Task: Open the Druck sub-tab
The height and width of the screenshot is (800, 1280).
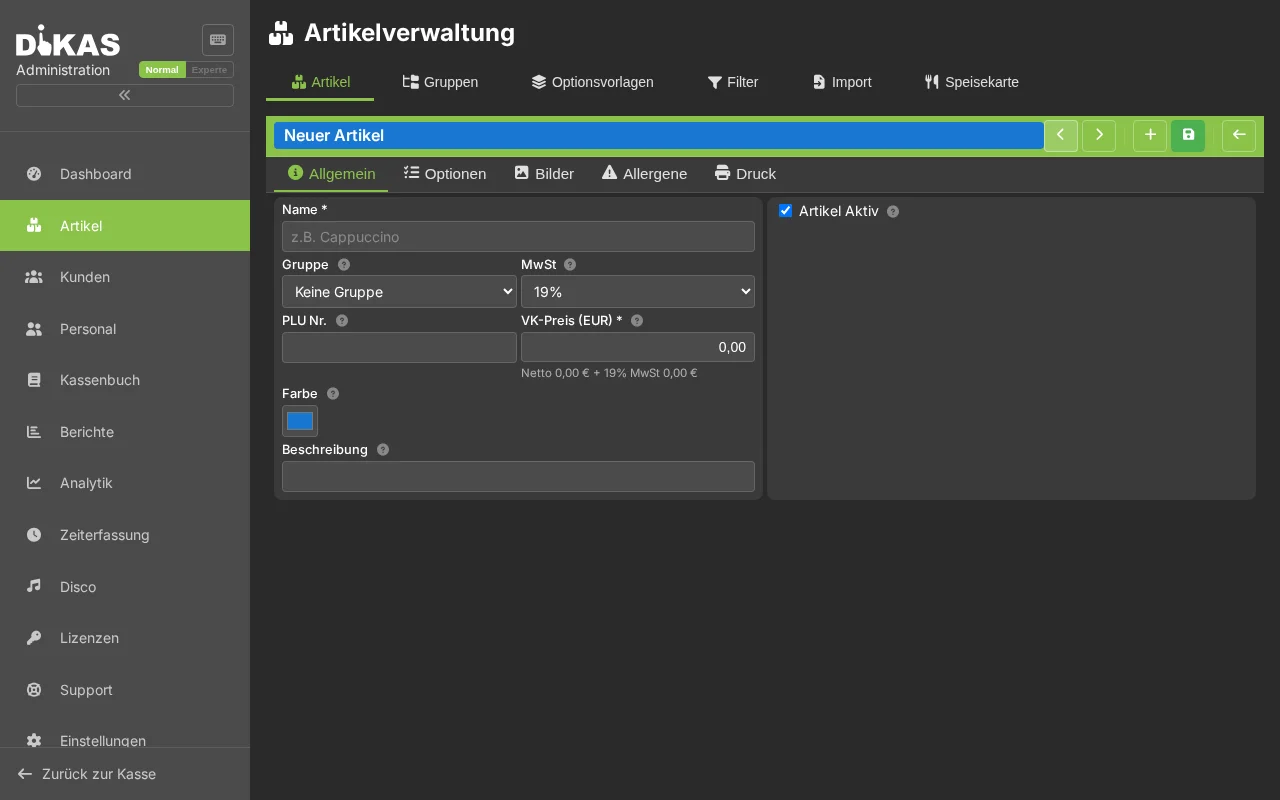Action: click(x=745, y=174)
